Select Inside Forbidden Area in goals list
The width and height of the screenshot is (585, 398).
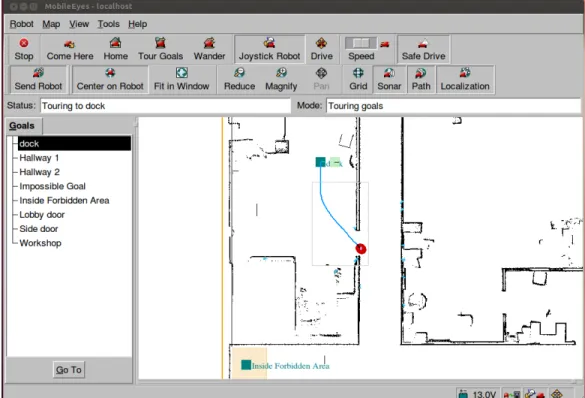point(64,200)
